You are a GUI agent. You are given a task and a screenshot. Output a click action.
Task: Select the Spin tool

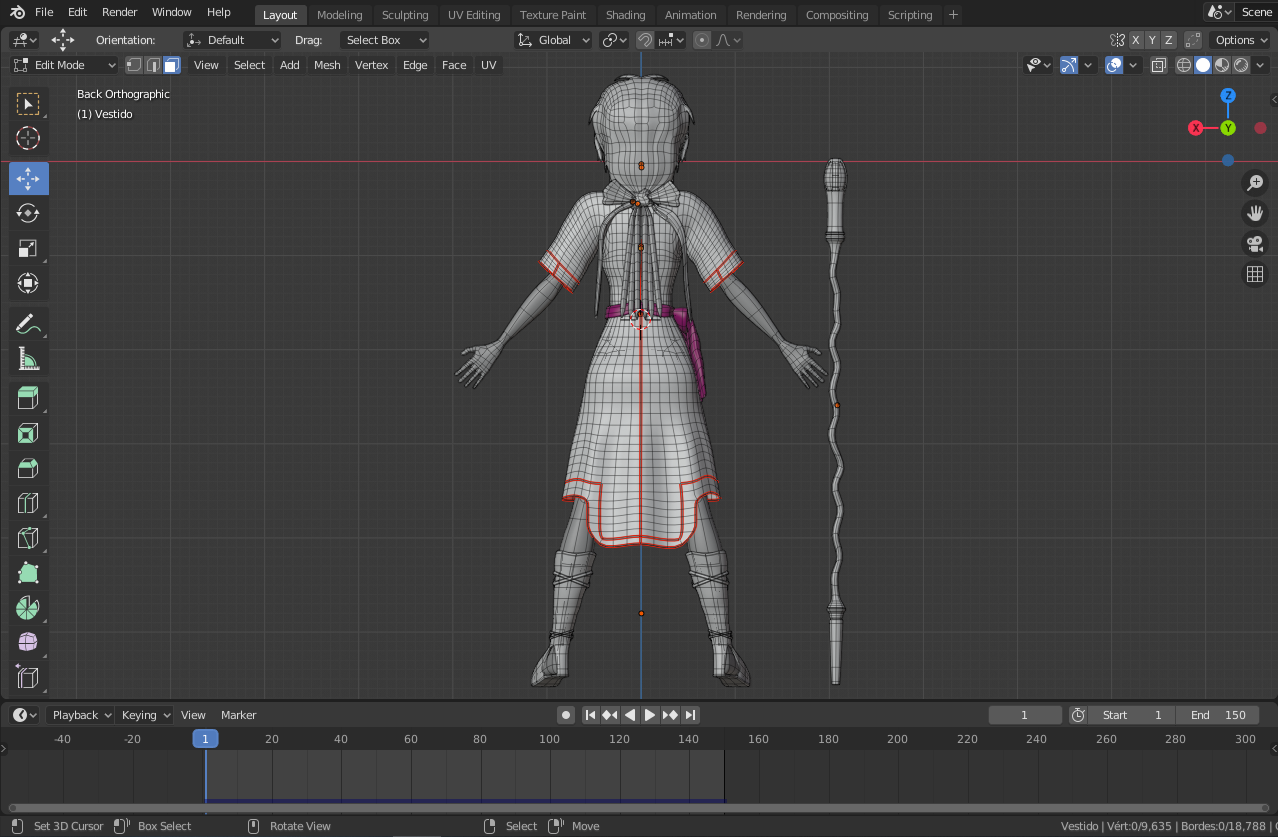(28, 607)
